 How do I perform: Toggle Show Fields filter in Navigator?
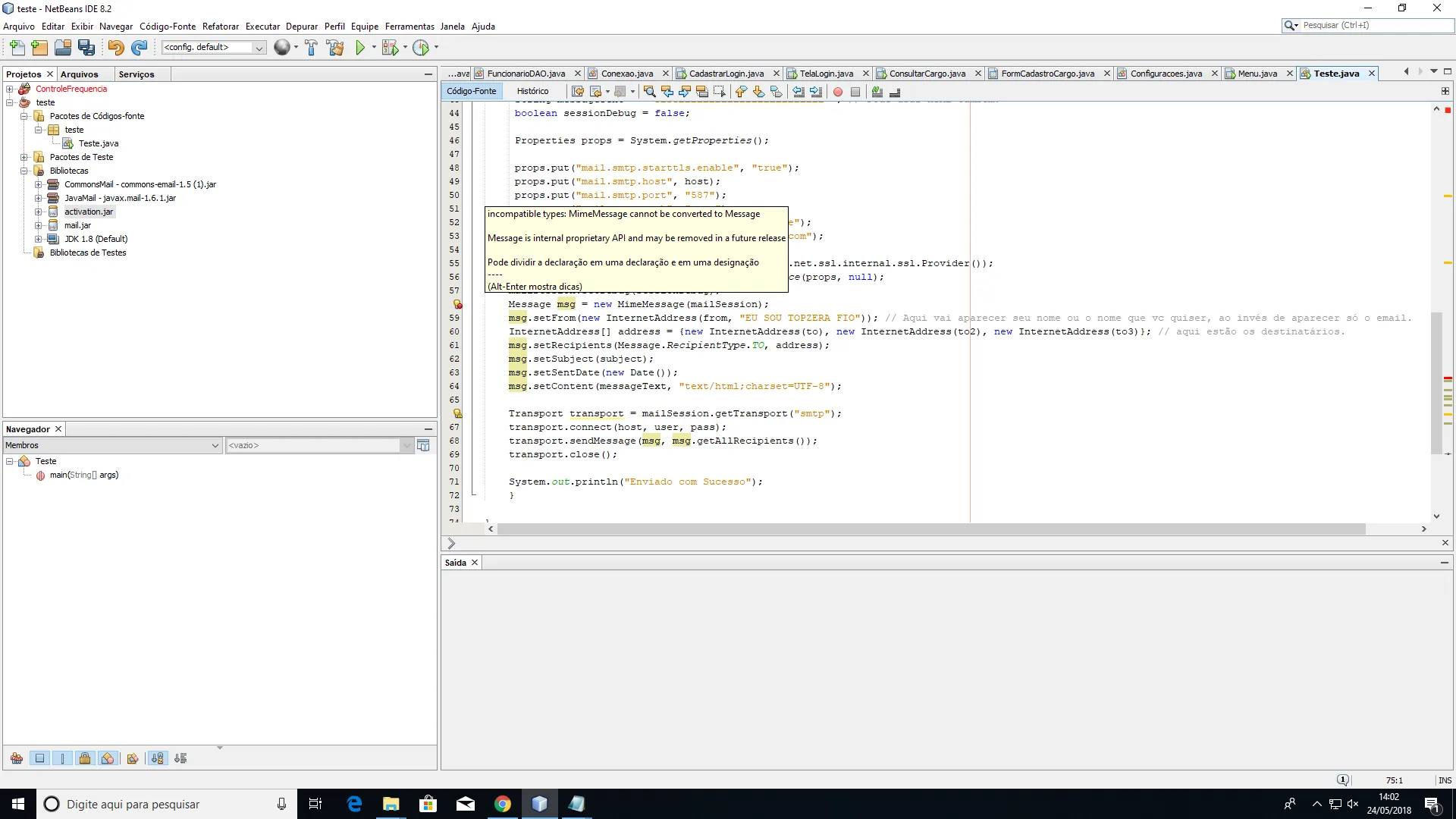[x=40, y=758]
